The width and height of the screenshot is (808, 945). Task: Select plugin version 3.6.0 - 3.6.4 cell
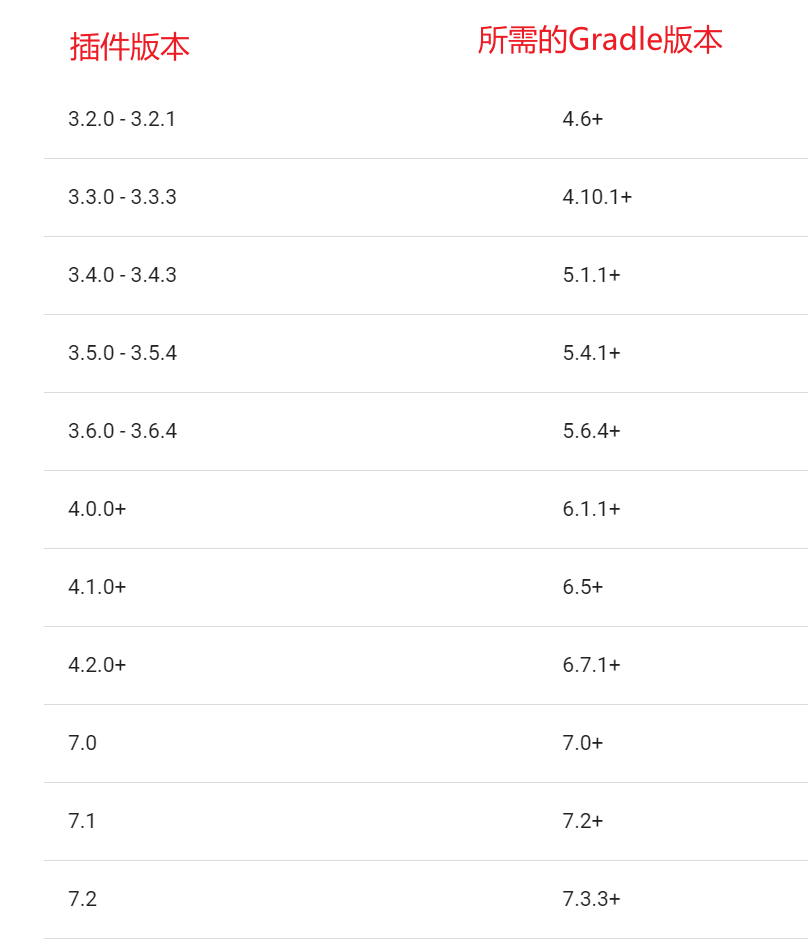[x=122, y=431]
